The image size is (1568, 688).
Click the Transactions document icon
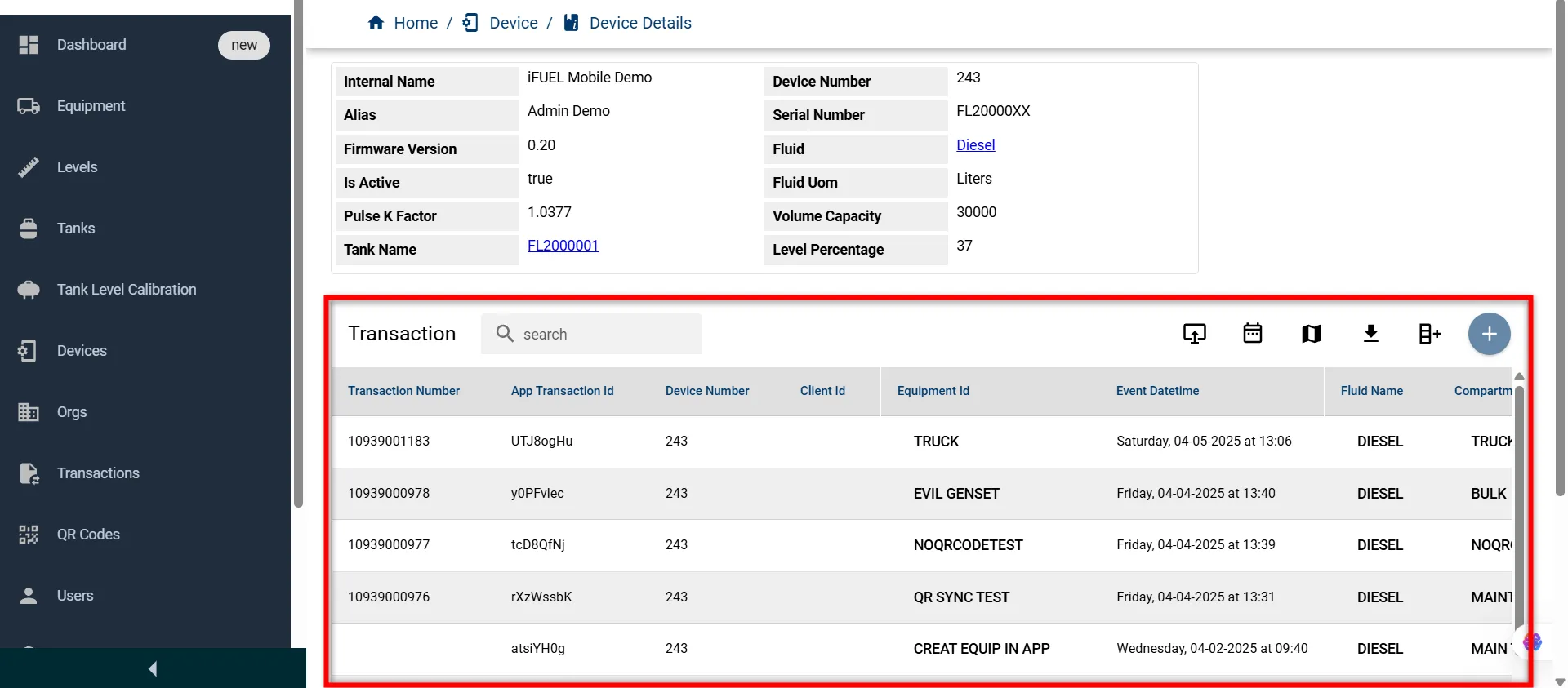tap(29, 473)
